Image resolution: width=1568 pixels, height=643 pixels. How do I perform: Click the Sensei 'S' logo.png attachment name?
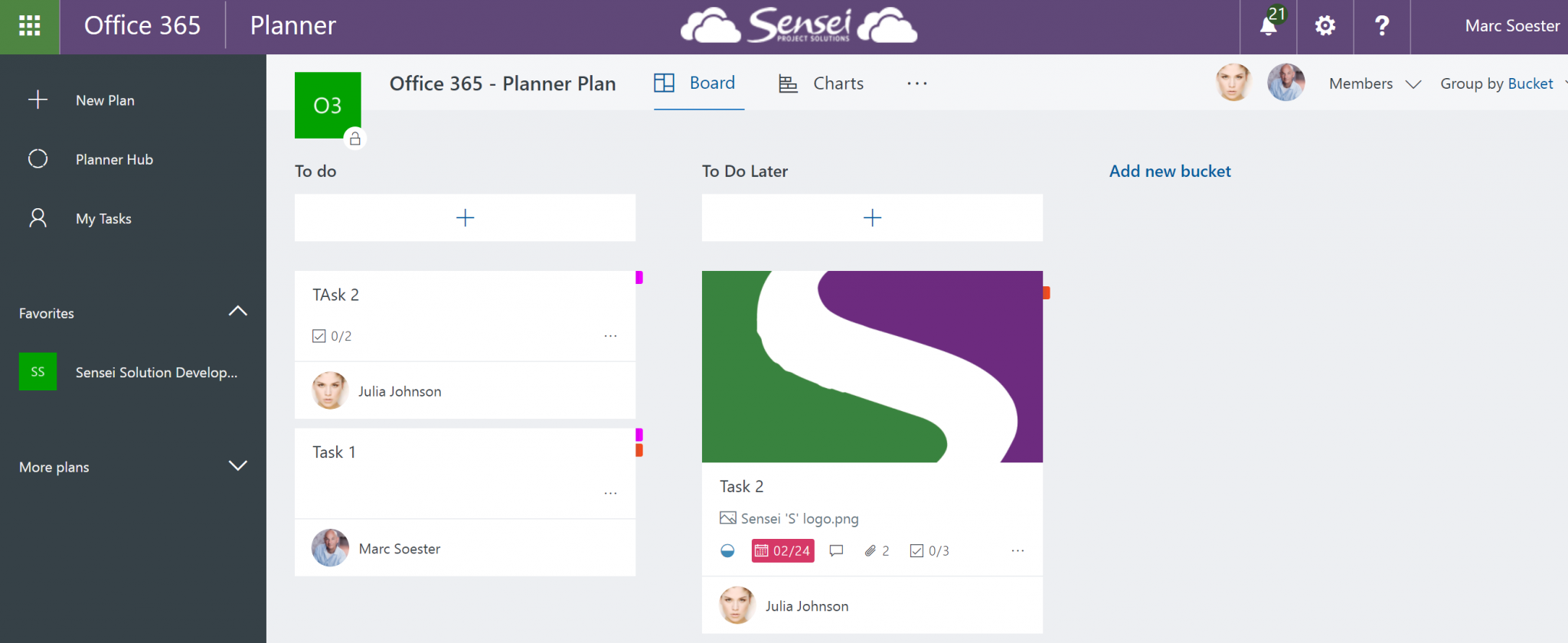pyautogui.click(x=799, y=519)
